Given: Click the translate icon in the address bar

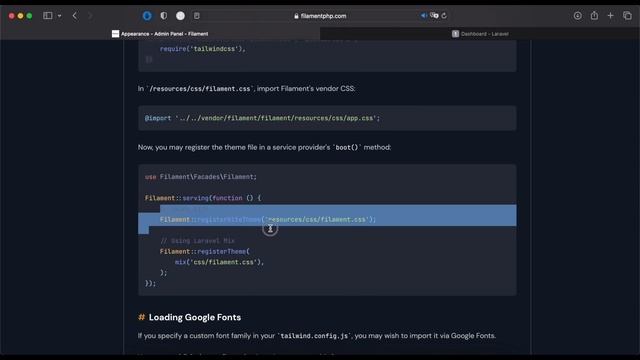Looking at the screenshot, I should coord(434,16).
